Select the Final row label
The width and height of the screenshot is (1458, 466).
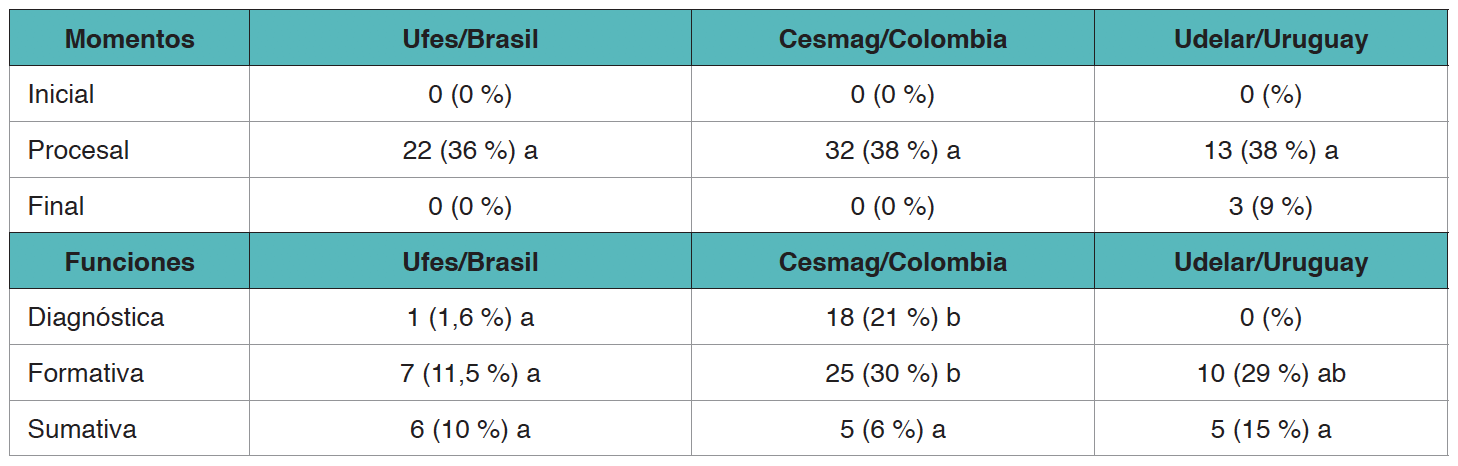pyautogui.click(x=56, y=207)
